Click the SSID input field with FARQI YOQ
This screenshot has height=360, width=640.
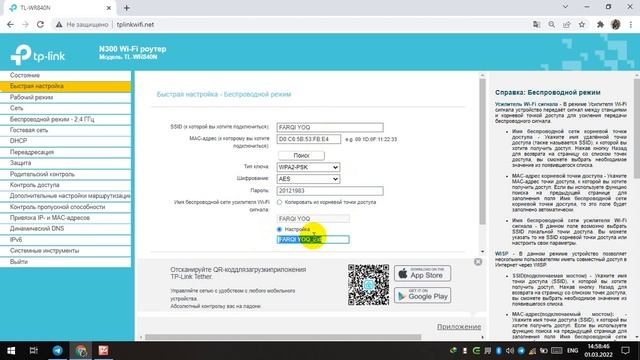[330, 127]
